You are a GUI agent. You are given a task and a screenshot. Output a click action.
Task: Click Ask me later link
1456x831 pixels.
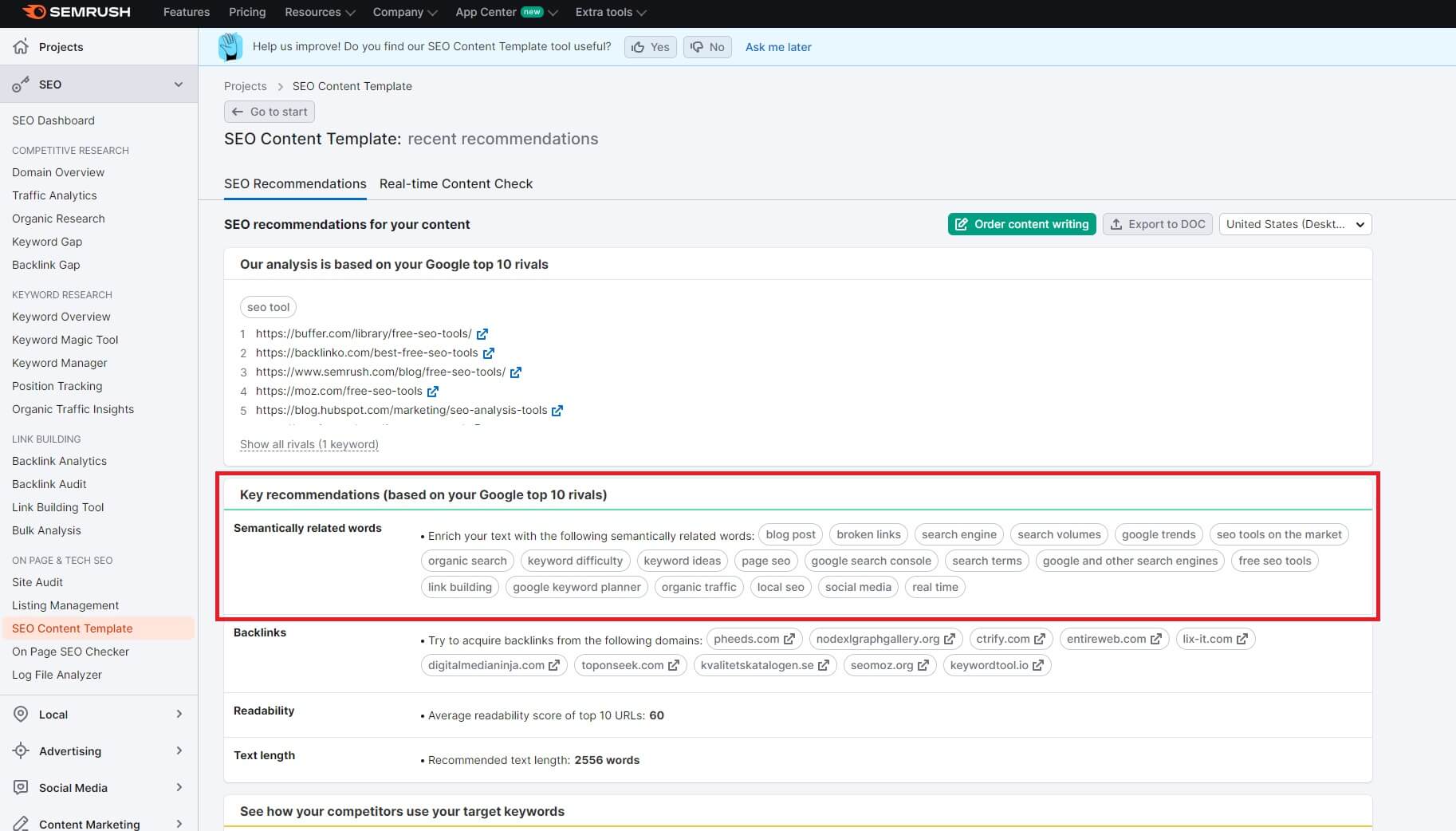tap(778, 47)
